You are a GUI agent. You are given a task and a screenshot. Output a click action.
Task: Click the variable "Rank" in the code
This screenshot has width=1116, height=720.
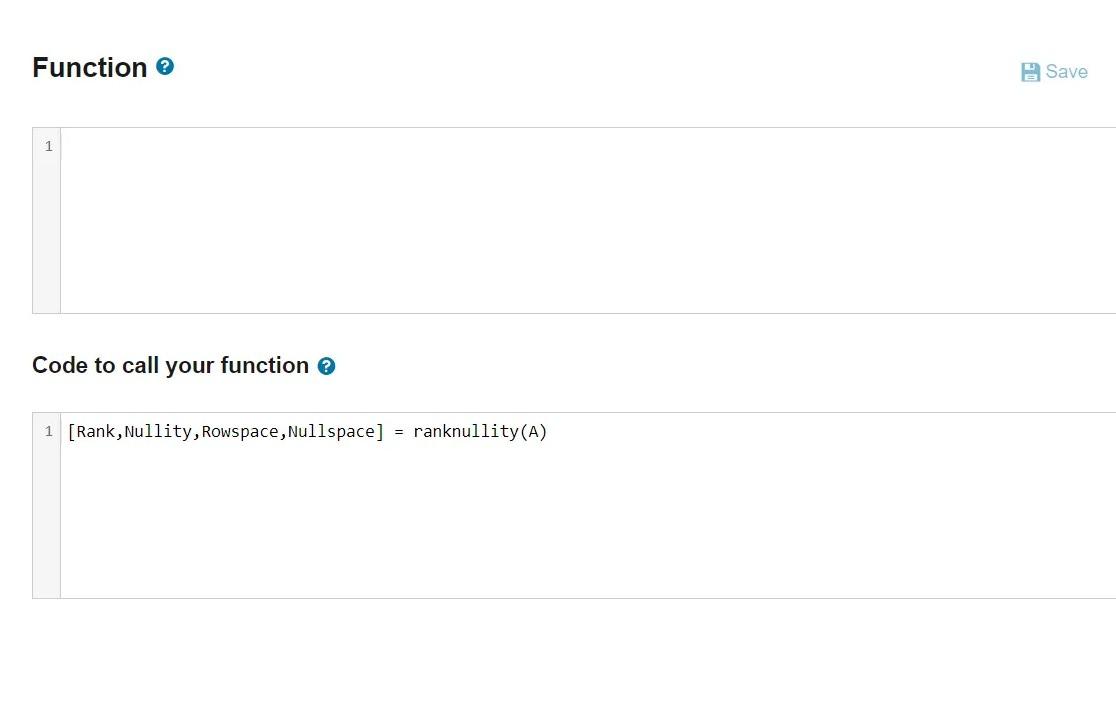tap(95, 431)
